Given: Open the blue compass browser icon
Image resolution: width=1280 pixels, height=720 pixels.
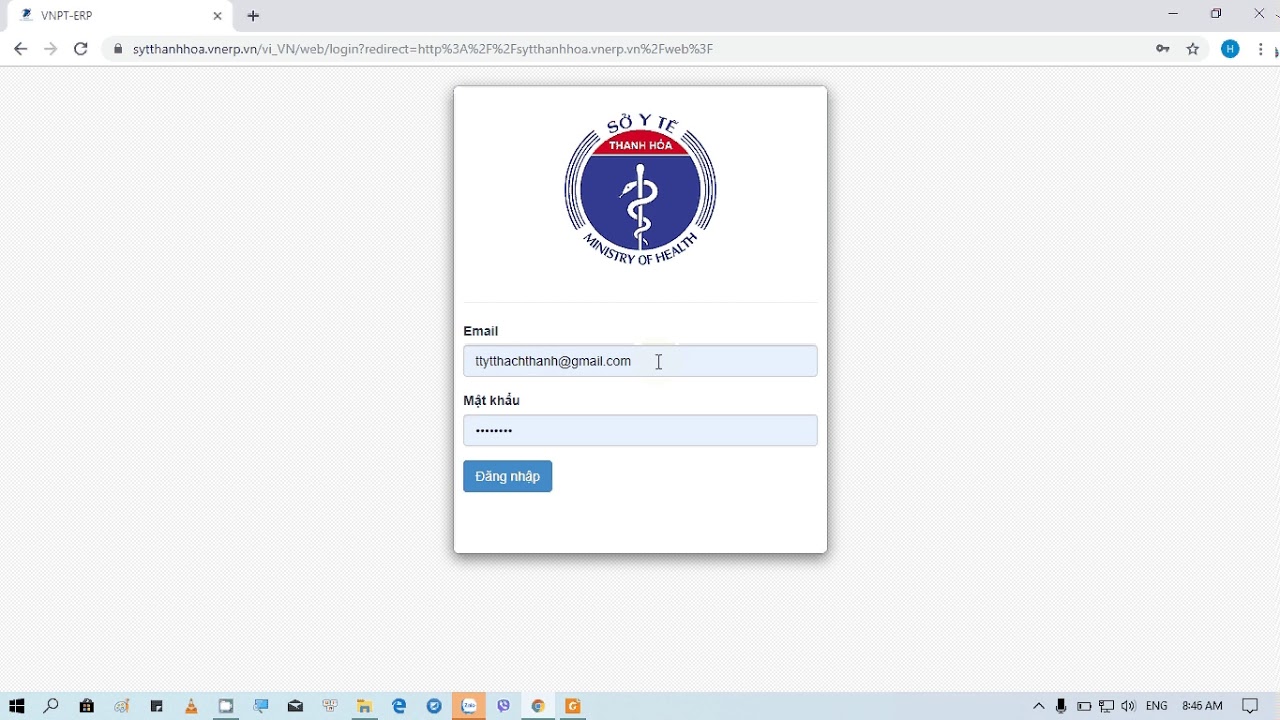Looking at the screenshot, I should click(434, 706).
